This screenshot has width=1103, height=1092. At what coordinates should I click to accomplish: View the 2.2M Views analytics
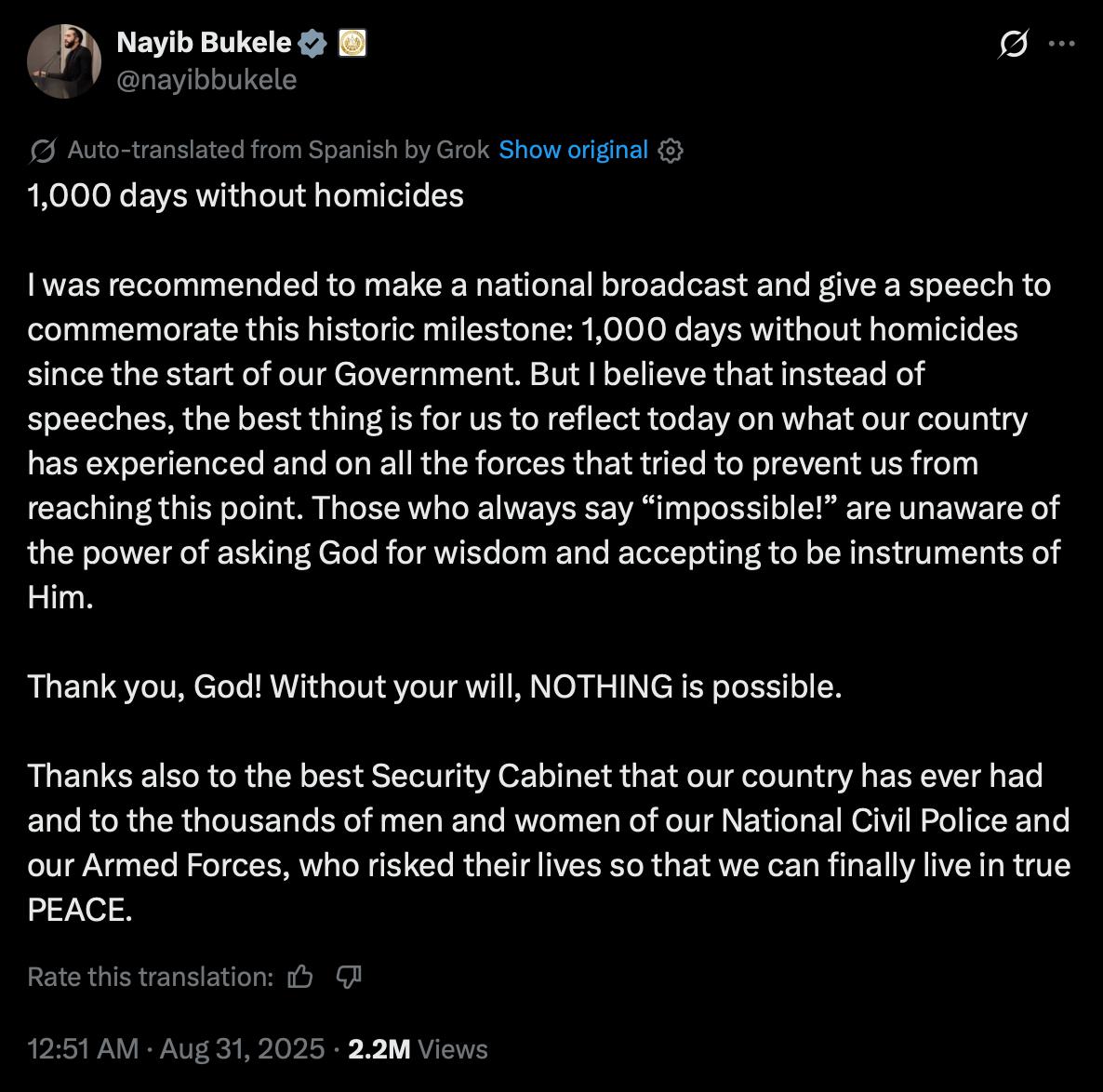coord(418,1048)
